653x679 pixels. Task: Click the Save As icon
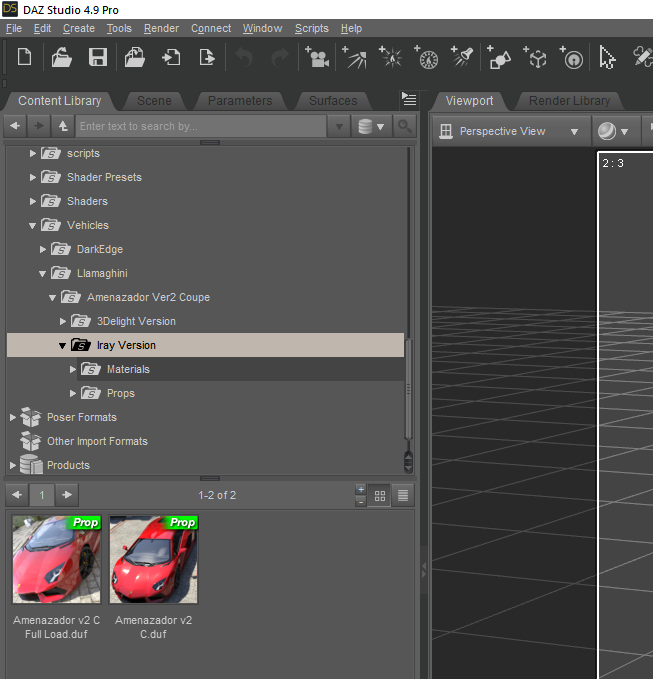point(135,58)
